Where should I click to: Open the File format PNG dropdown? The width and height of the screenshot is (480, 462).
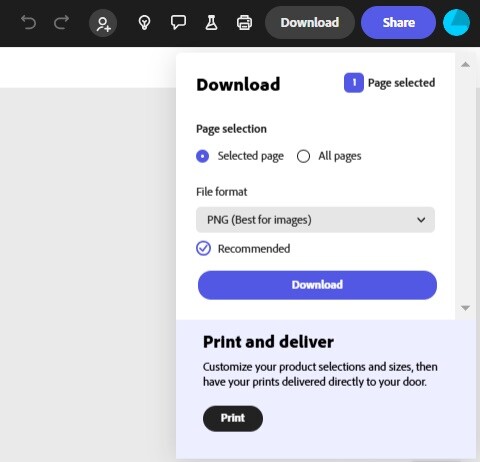click(x=315, y=220)
